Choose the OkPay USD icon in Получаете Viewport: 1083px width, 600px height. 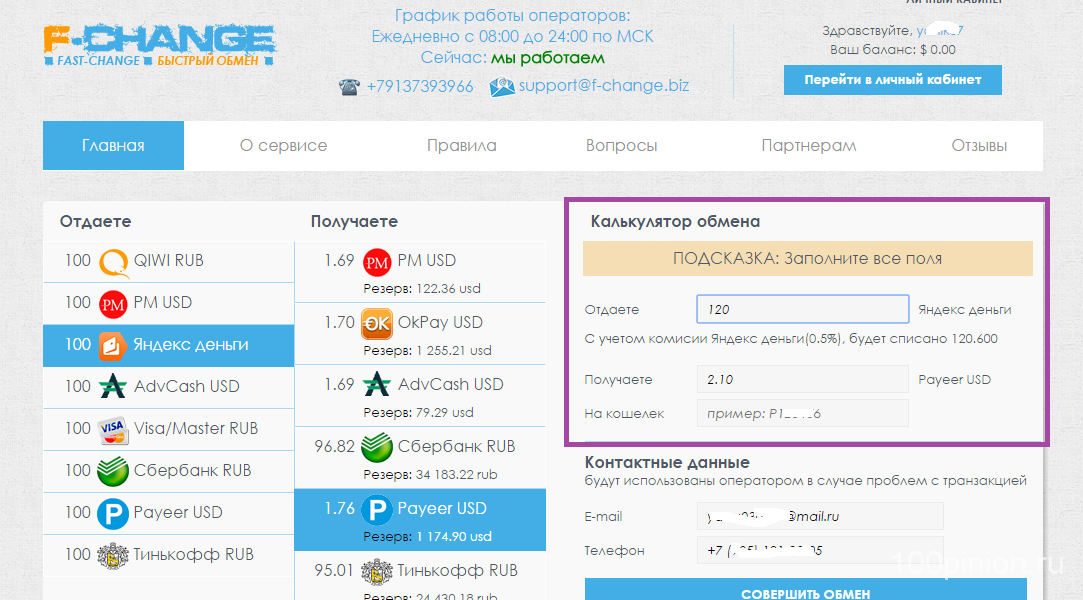pos(377,324)
